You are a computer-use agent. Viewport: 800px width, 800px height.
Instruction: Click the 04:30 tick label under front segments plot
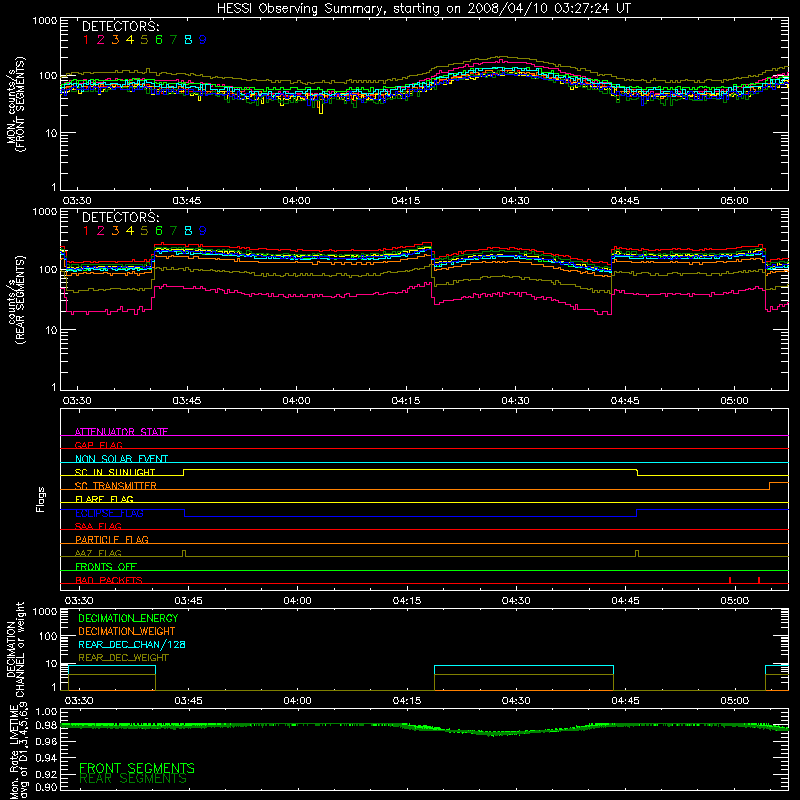coord(515,201)
